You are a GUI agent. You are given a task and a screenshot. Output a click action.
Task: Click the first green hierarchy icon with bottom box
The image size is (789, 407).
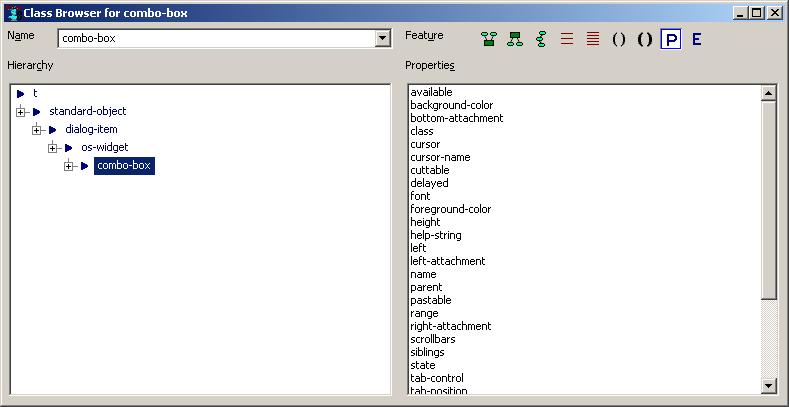coord(489,39)
